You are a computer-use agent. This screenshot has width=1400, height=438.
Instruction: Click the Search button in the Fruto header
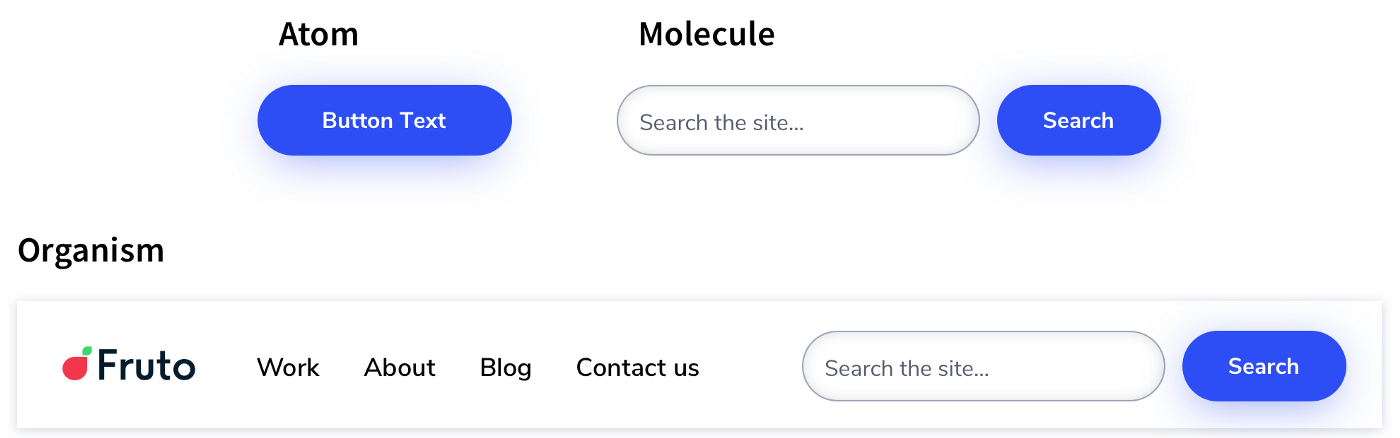pos(1263,366)
